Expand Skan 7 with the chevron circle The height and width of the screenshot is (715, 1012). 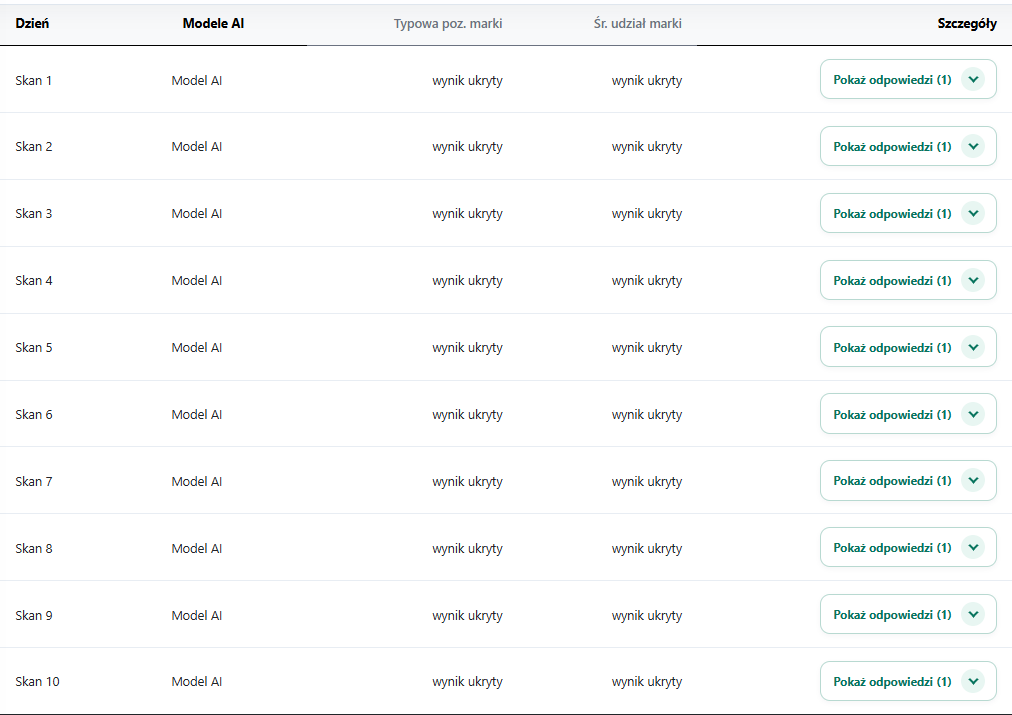[x=973, y=481]
